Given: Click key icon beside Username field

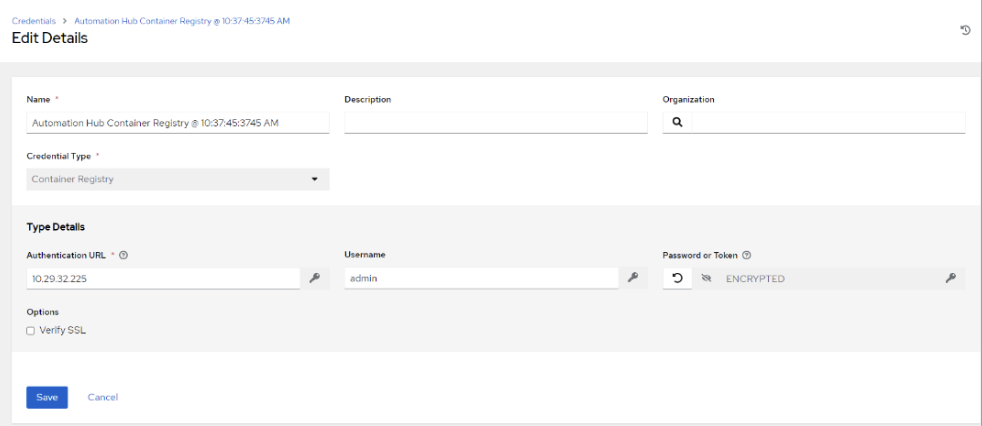Looking at the screenshot, I should tap(633, 278).
